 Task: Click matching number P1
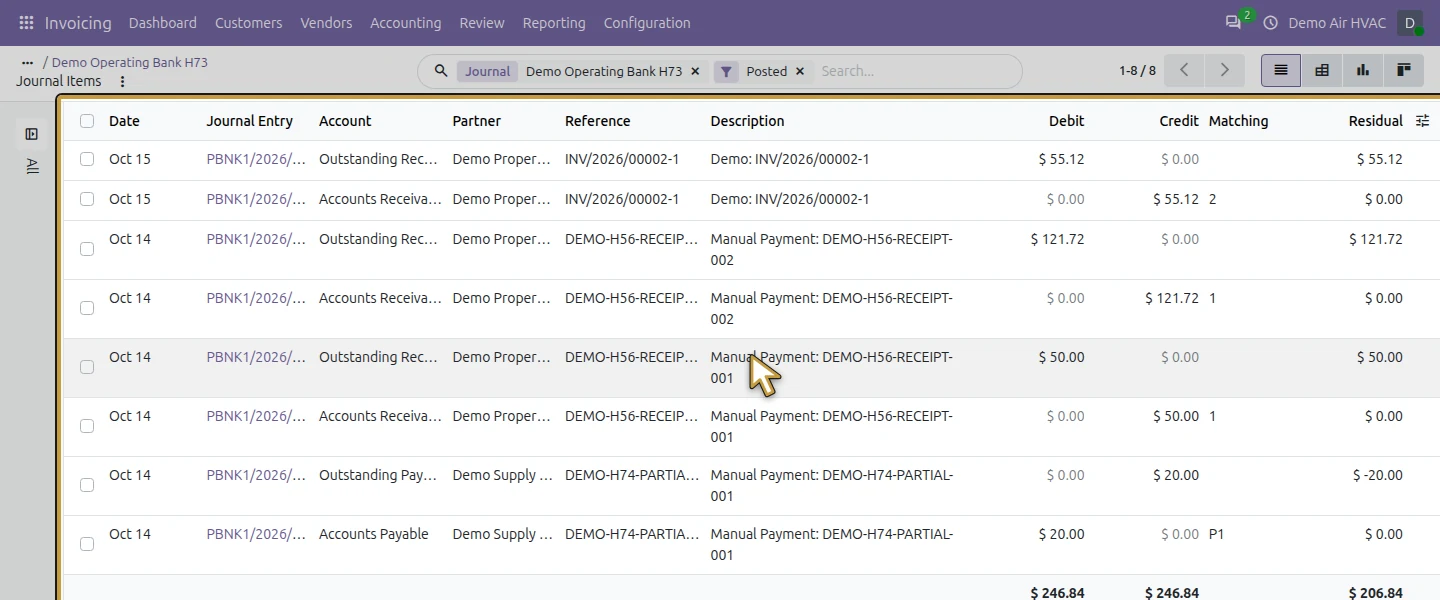(x=1216, y=534)
